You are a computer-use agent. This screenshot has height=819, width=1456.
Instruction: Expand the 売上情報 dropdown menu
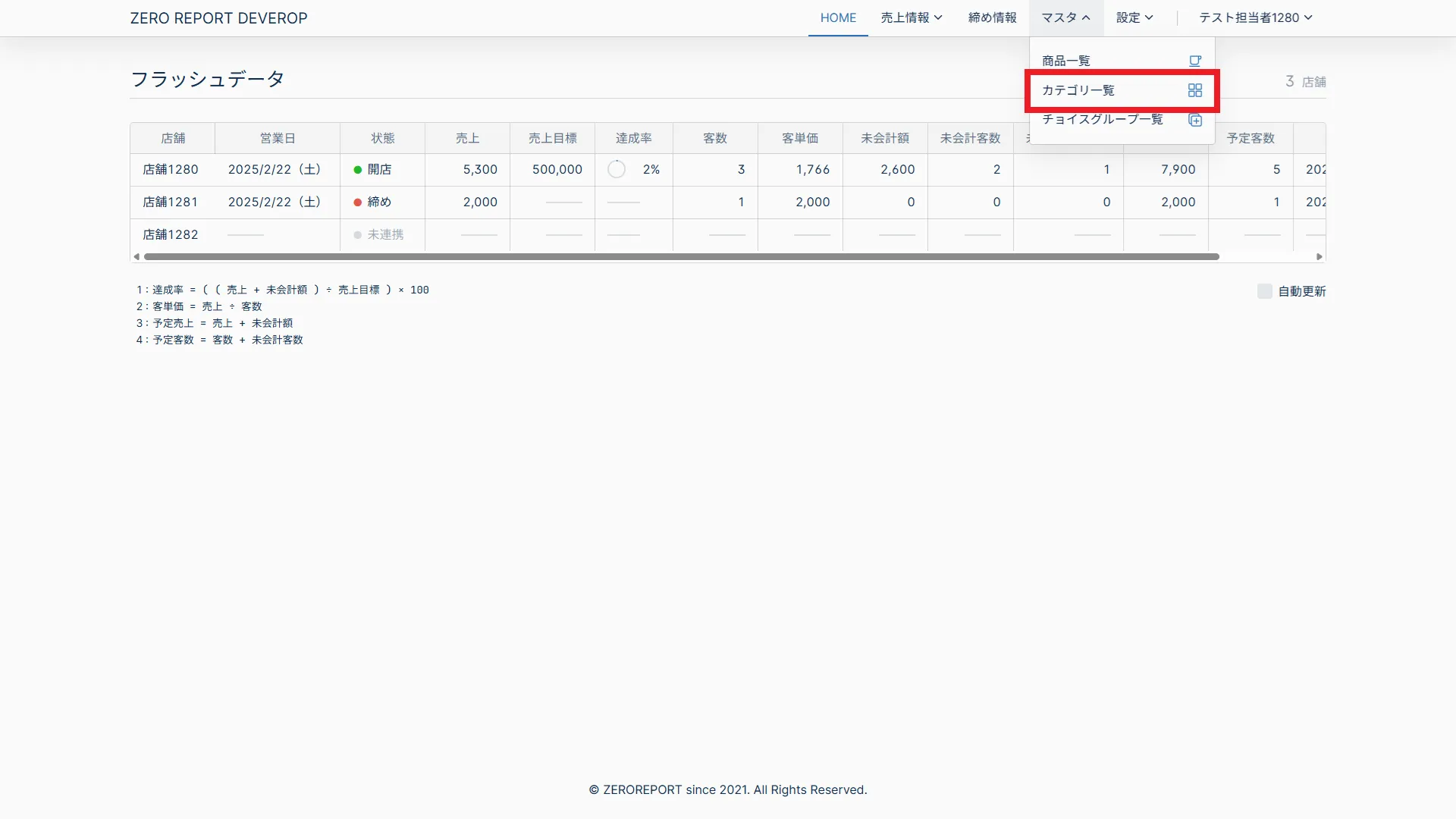tap(911, 17)
